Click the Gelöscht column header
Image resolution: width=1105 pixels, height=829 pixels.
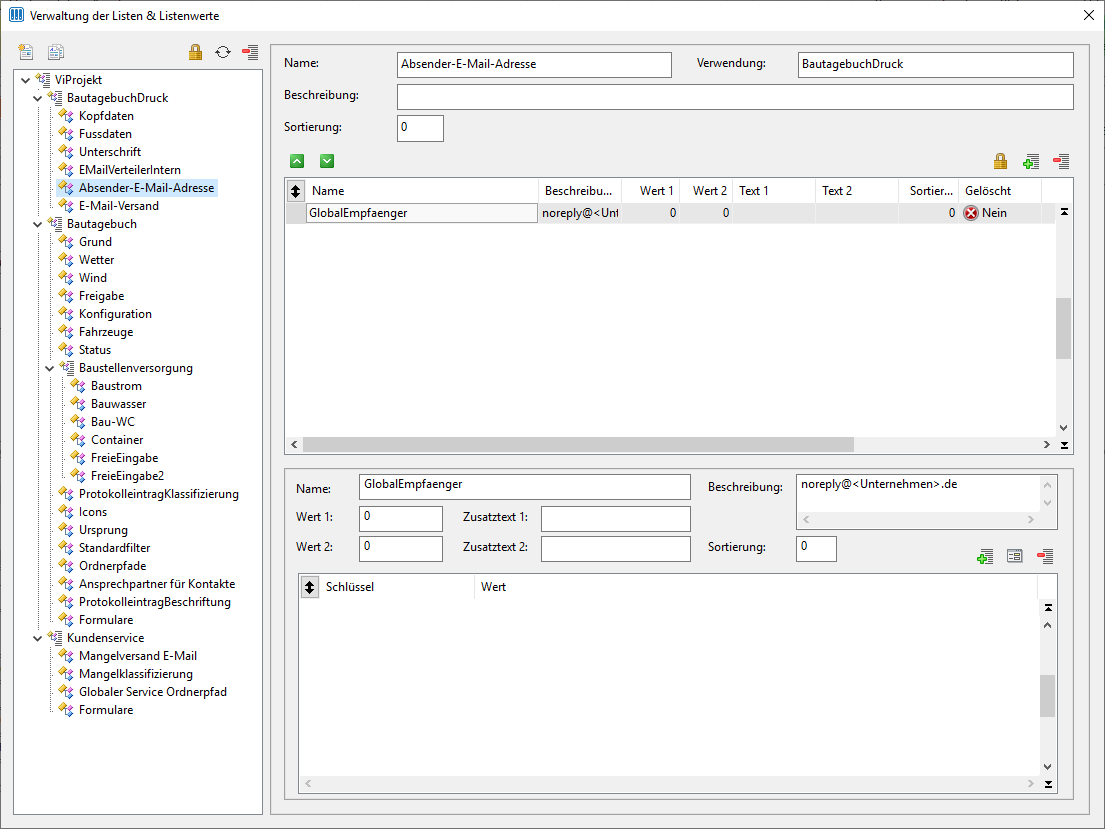click(1000, 190)
